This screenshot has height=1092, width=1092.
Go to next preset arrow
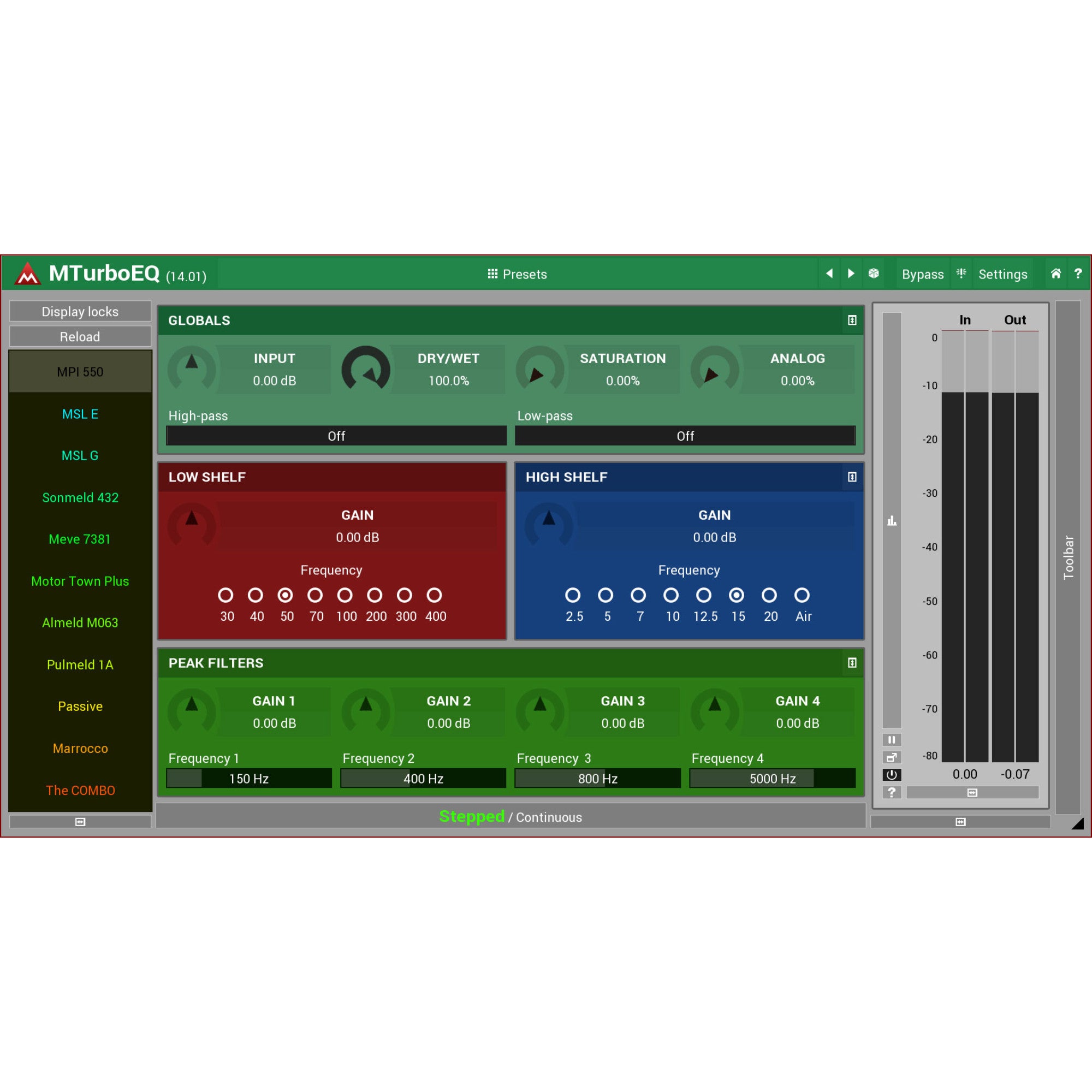click(851, 274)
